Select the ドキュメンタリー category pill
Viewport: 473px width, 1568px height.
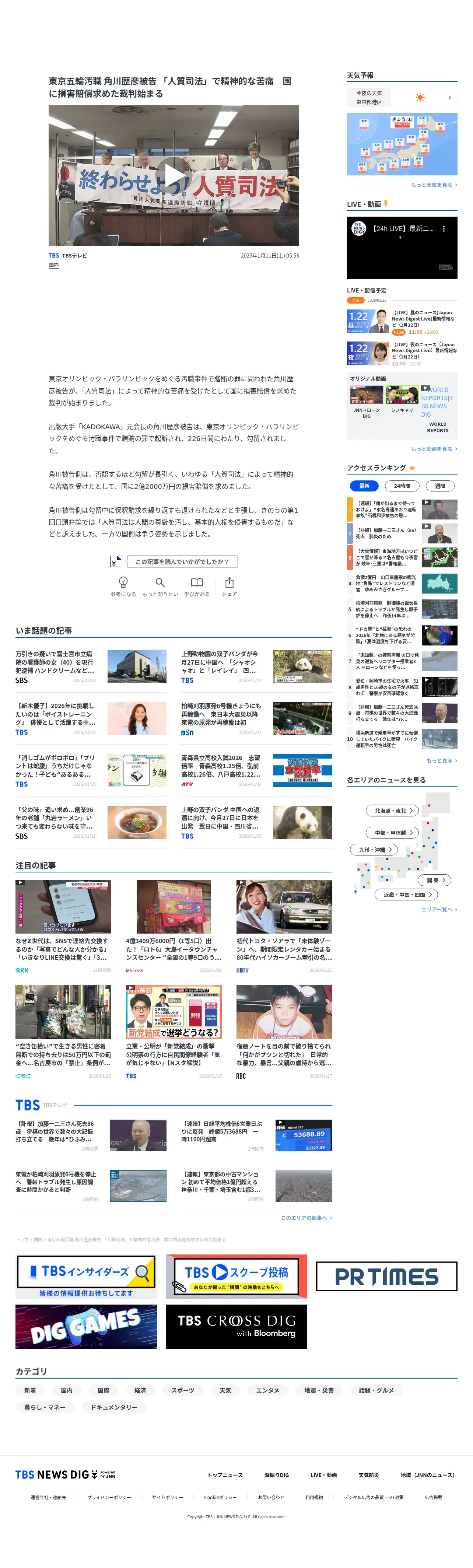[114, 1407]
